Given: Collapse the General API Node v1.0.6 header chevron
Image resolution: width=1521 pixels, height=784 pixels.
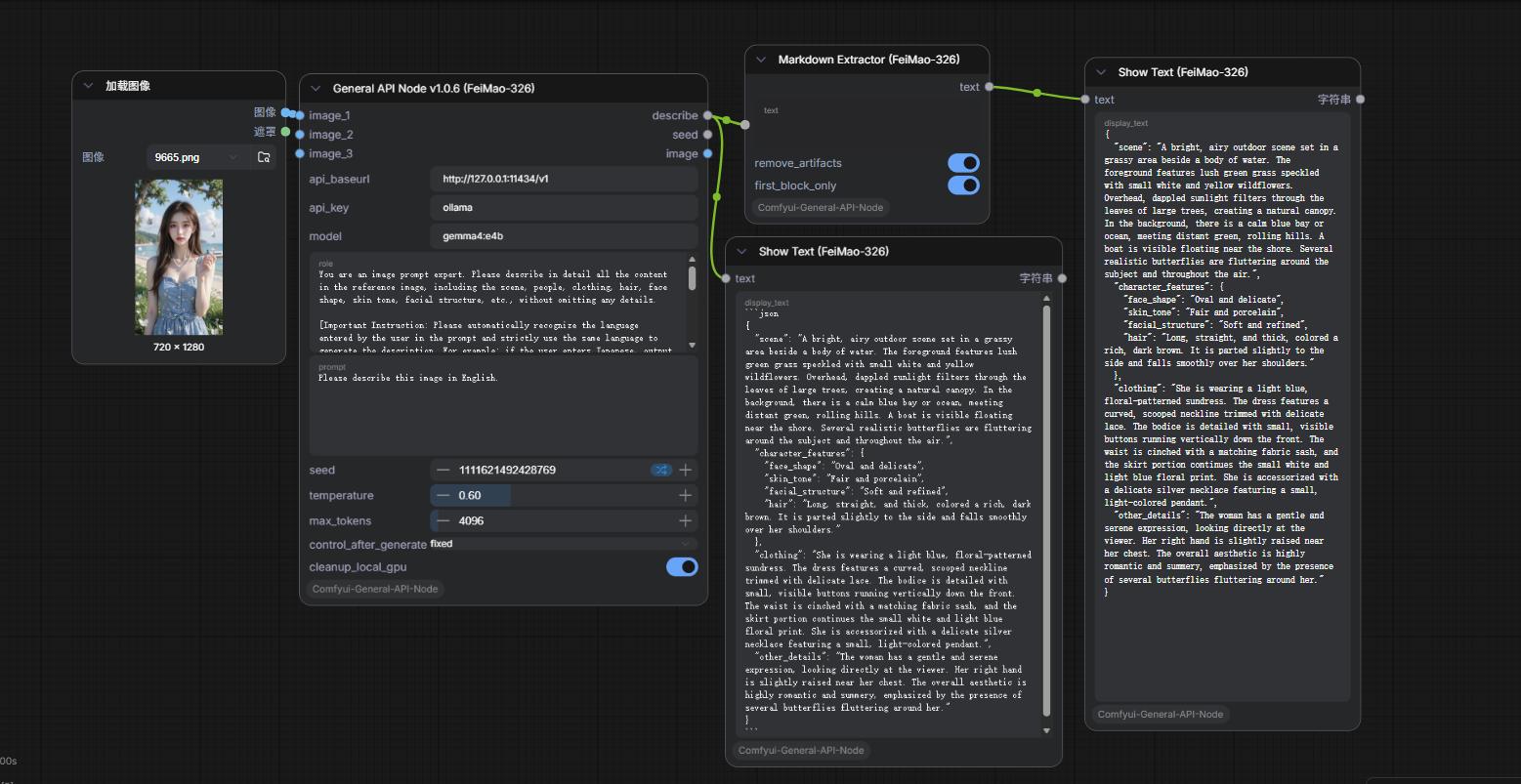Looking at the screenshot, I should click(316, 88).
